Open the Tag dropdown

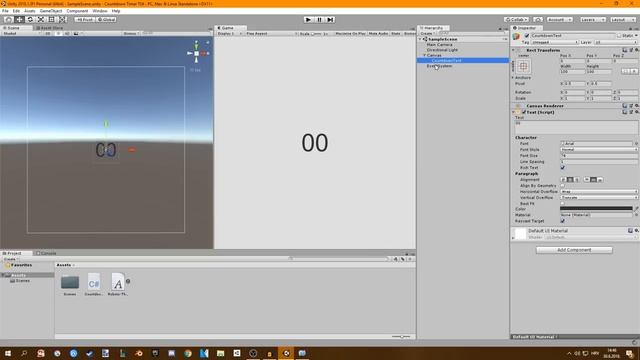click(554, 42)
